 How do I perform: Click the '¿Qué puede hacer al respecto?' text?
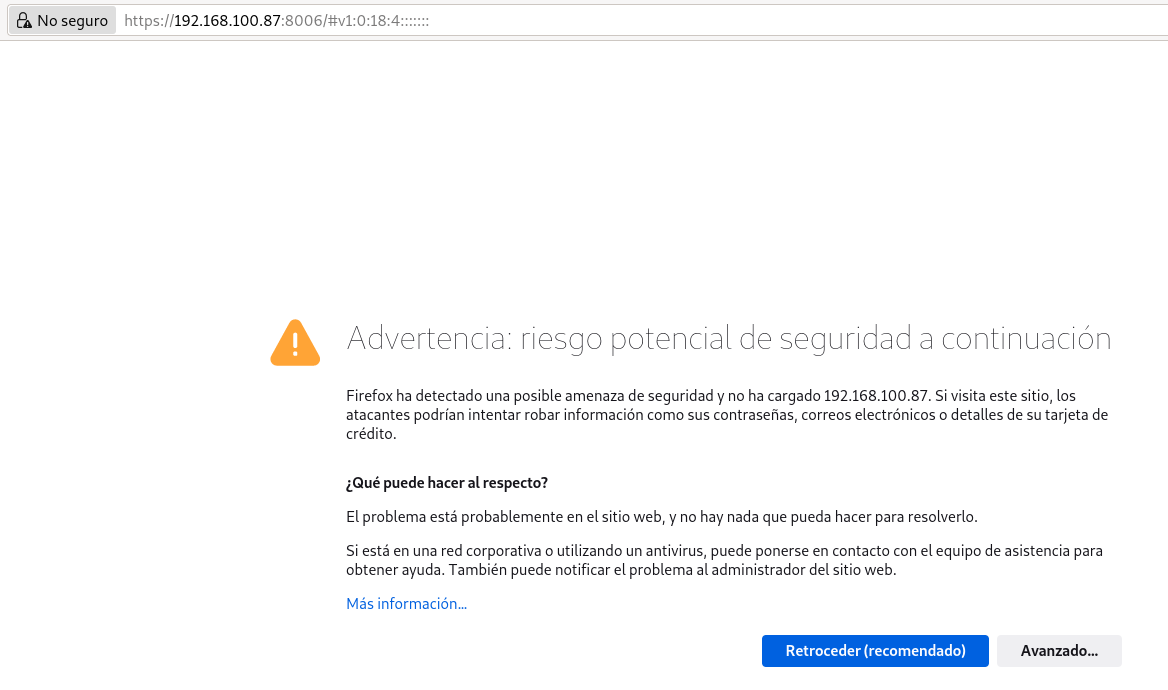(x=447, y=482)
